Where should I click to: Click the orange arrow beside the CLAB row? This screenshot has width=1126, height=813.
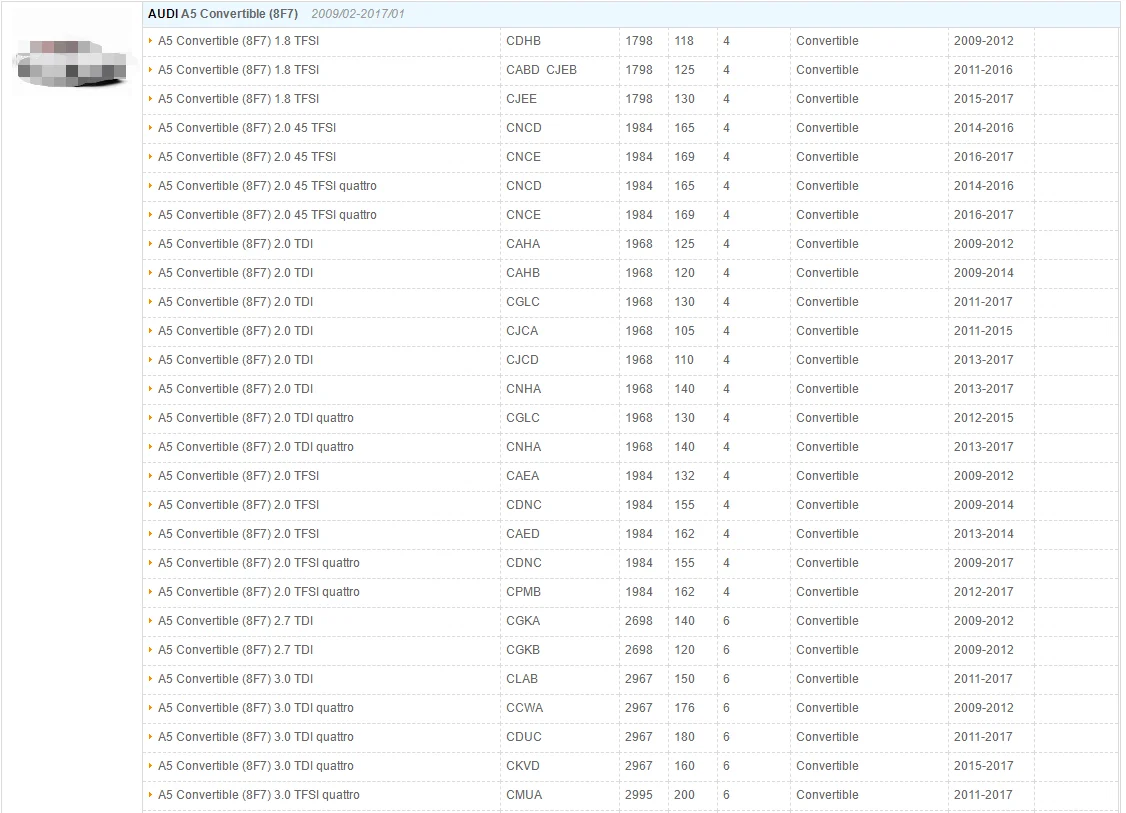coord(150,679)
